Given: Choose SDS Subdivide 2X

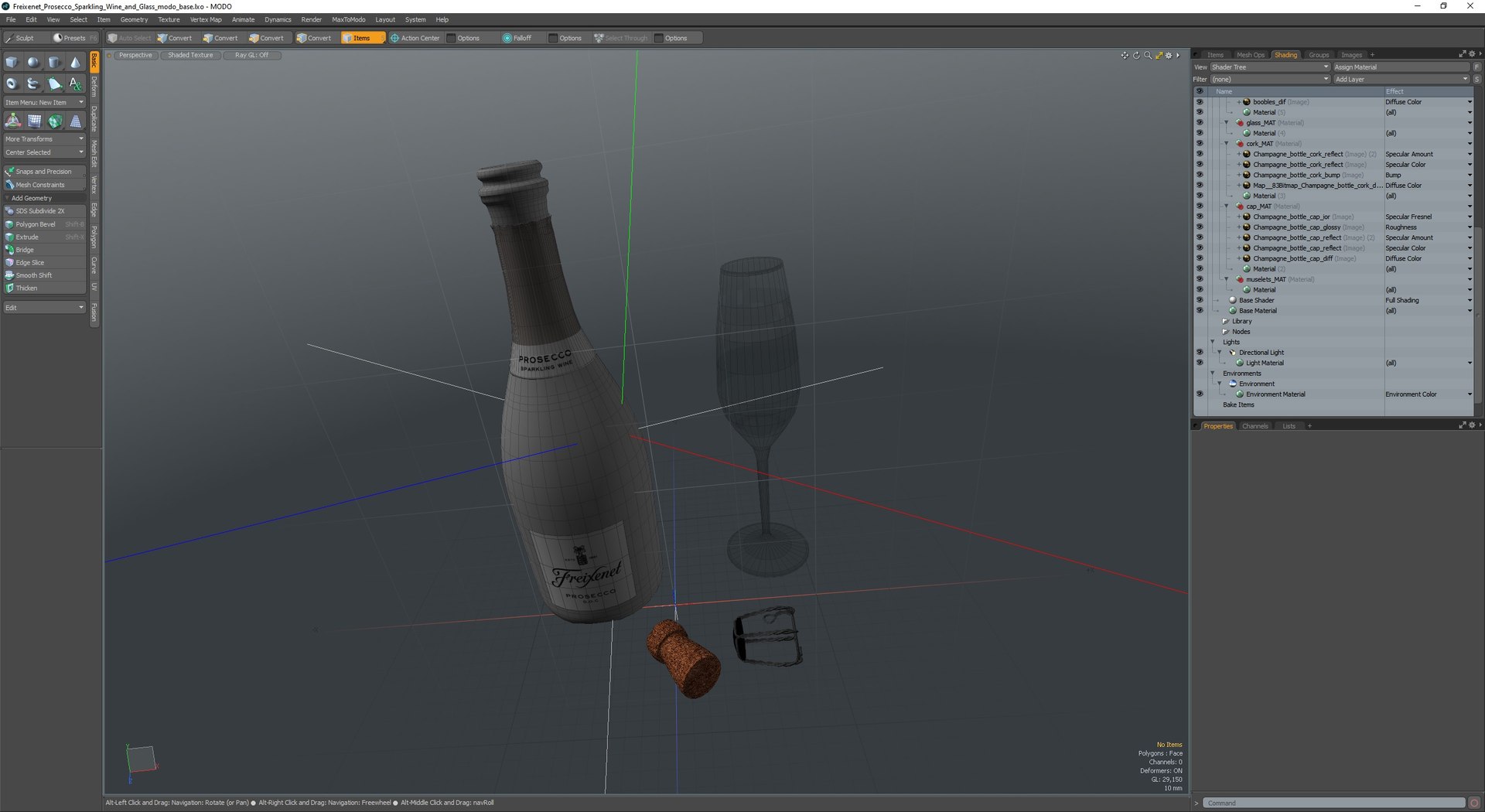Looking at the screenshot, I should point(44,211).
